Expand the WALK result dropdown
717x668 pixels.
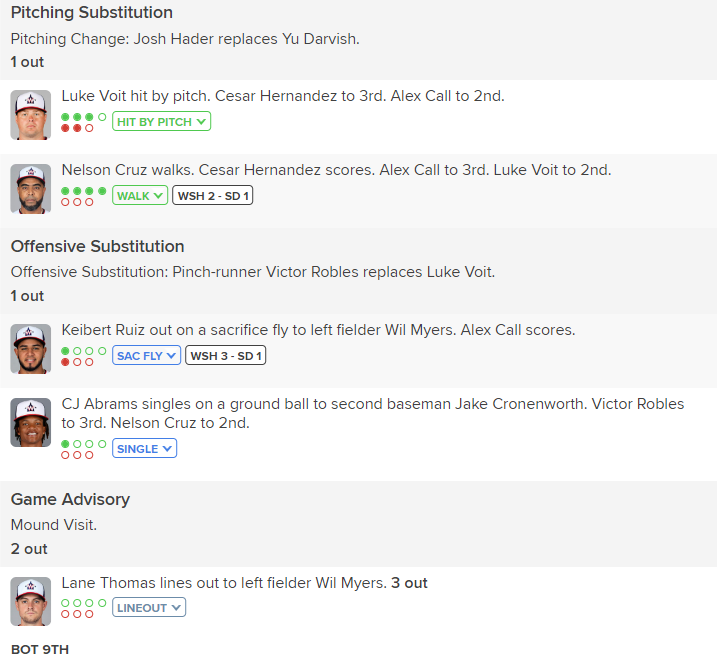tap(140, 196)
